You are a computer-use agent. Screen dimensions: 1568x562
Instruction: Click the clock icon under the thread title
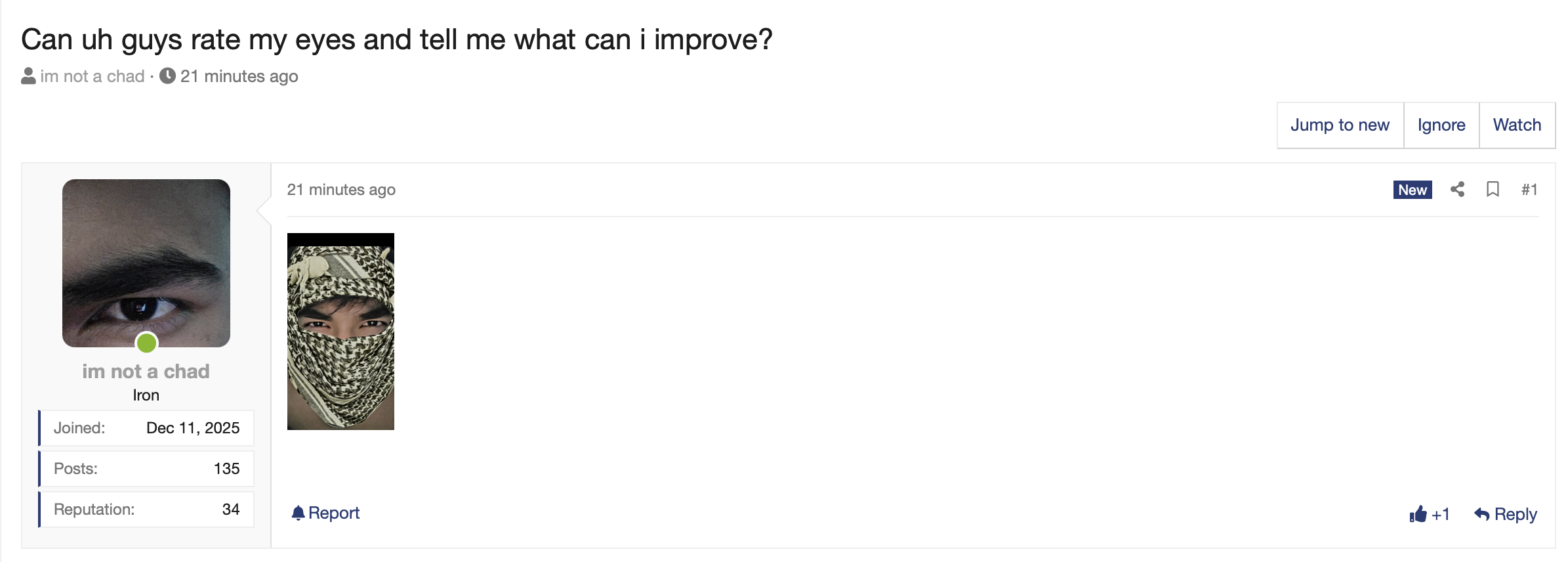pos(167,76)
